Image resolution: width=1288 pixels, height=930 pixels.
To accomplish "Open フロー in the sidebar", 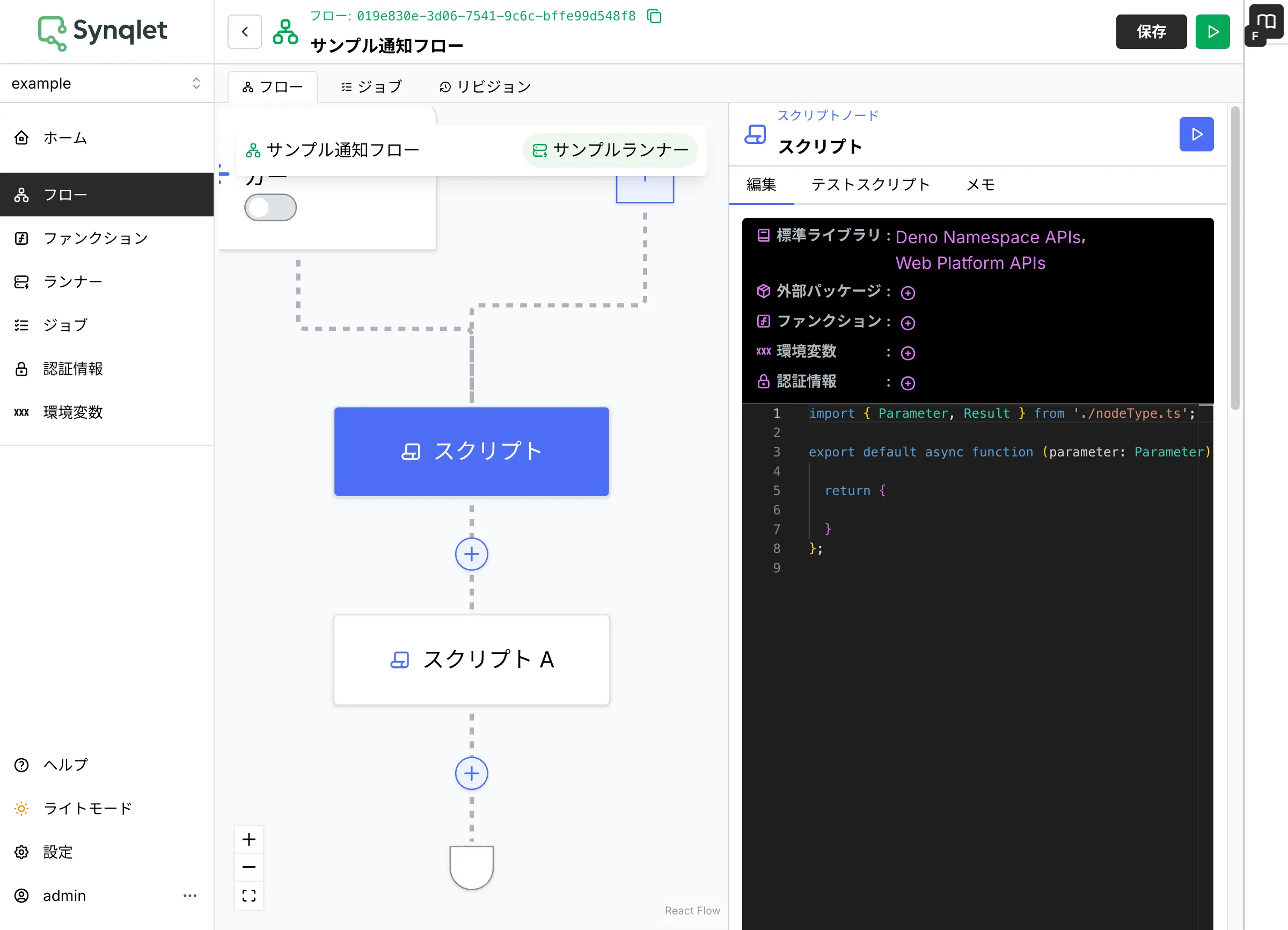I will pyautogui.click(x=107, y=195).
